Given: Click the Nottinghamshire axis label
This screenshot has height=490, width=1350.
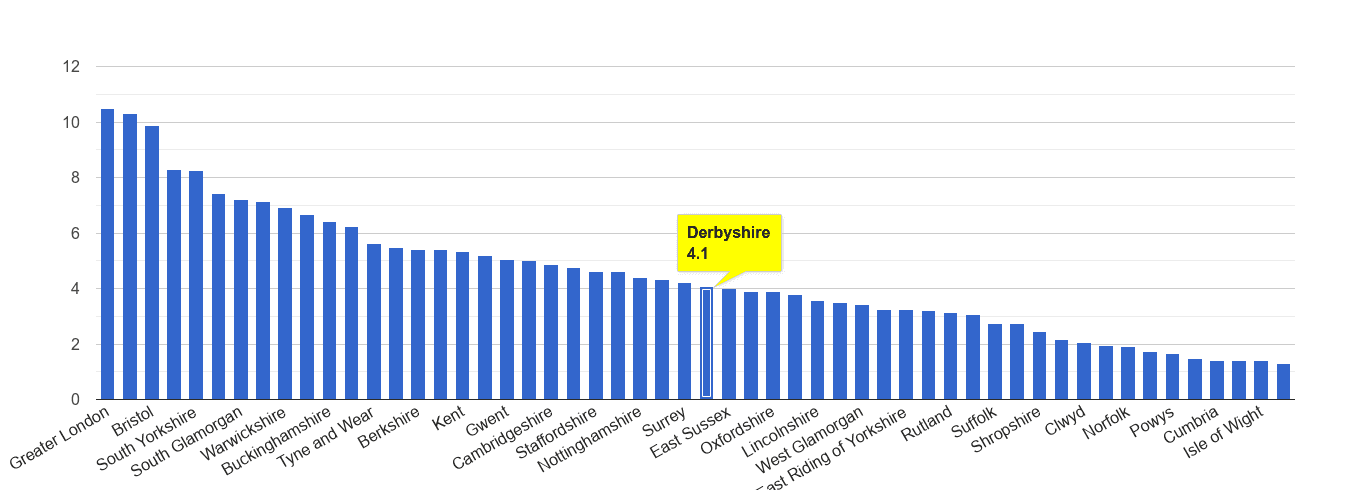Looking at the screenshot, I should 590,439.
